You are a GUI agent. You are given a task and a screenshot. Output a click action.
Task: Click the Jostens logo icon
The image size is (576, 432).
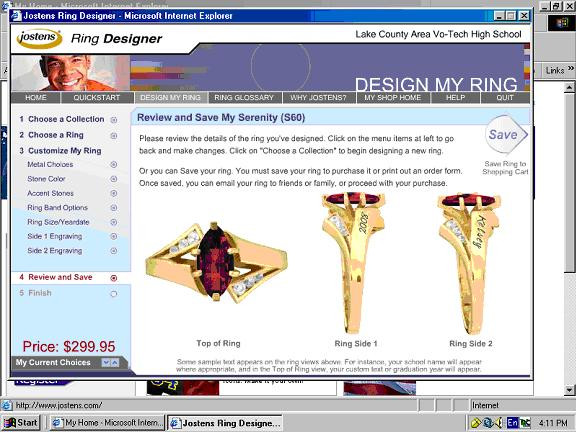tap(39, 38)
